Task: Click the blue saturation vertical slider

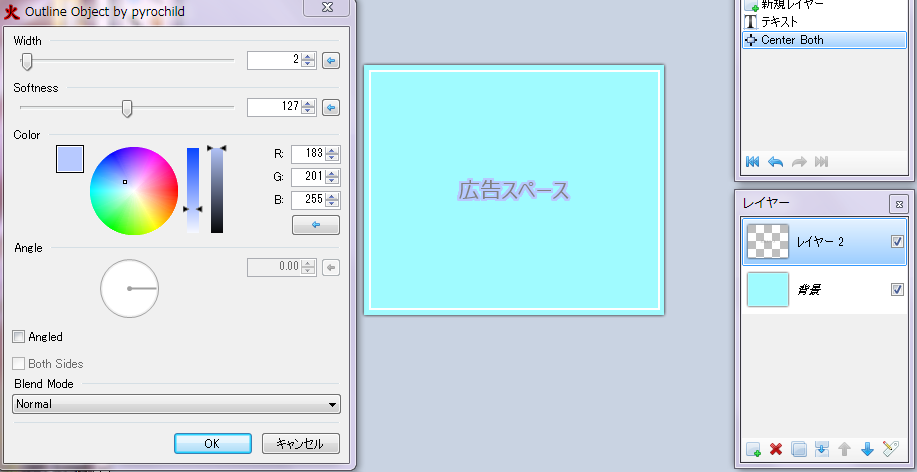Action: click(193, 190)
